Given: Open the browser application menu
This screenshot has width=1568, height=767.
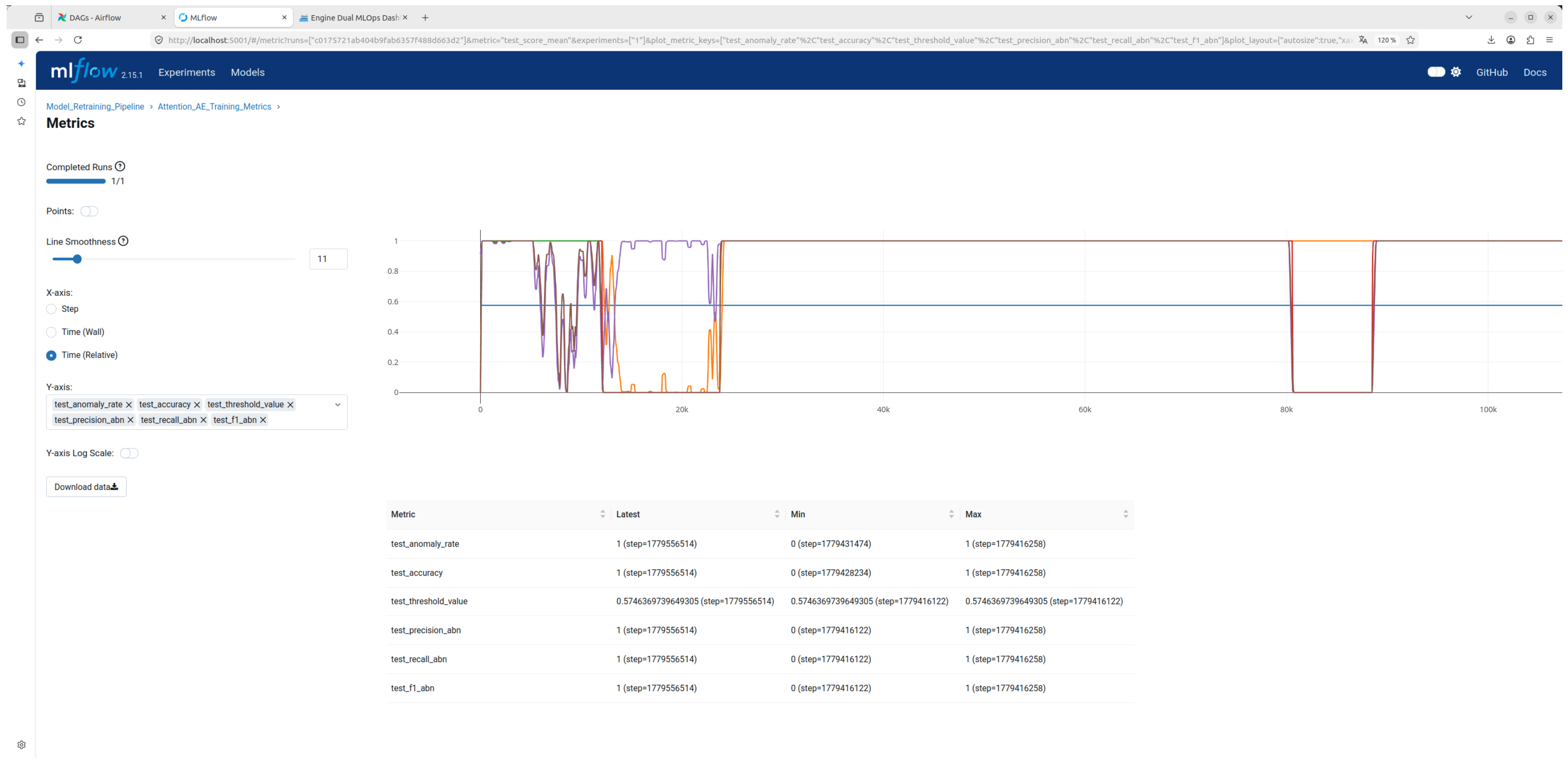Looking at the screenshot, I should tap(1550, 39).
